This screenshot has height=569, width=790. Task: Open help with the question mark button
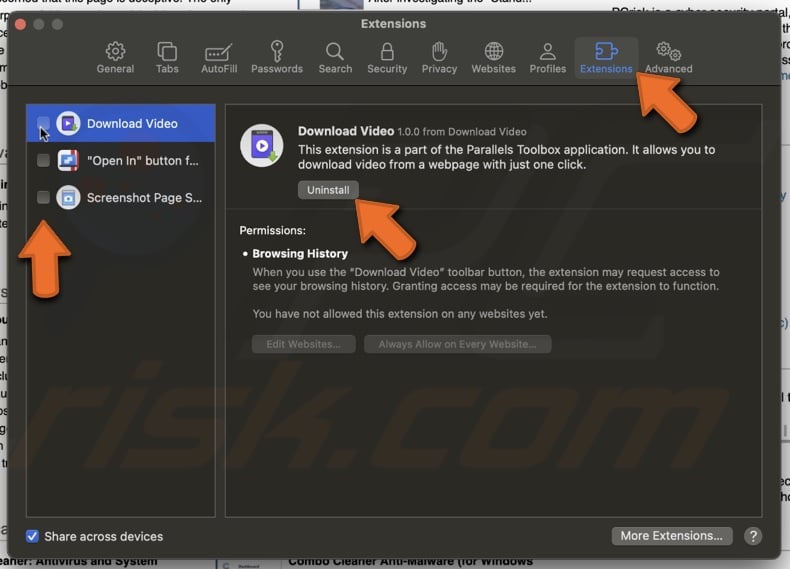click(753, 536)
